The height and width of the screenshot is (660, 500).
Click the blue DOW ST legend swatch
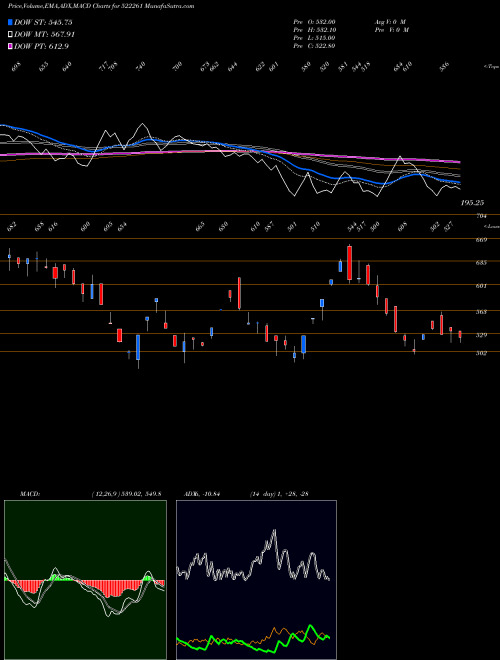(11, 22)
